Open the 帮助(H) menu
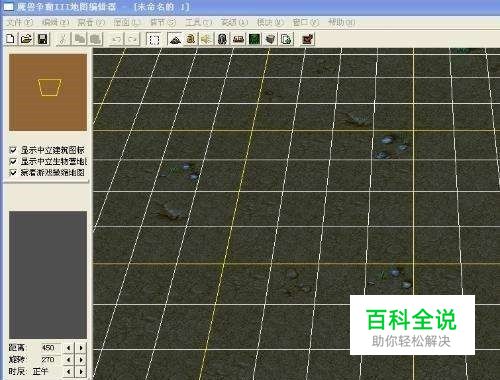Screen dimensions: 500x380 pyautogui.click(x=341, y=22)
